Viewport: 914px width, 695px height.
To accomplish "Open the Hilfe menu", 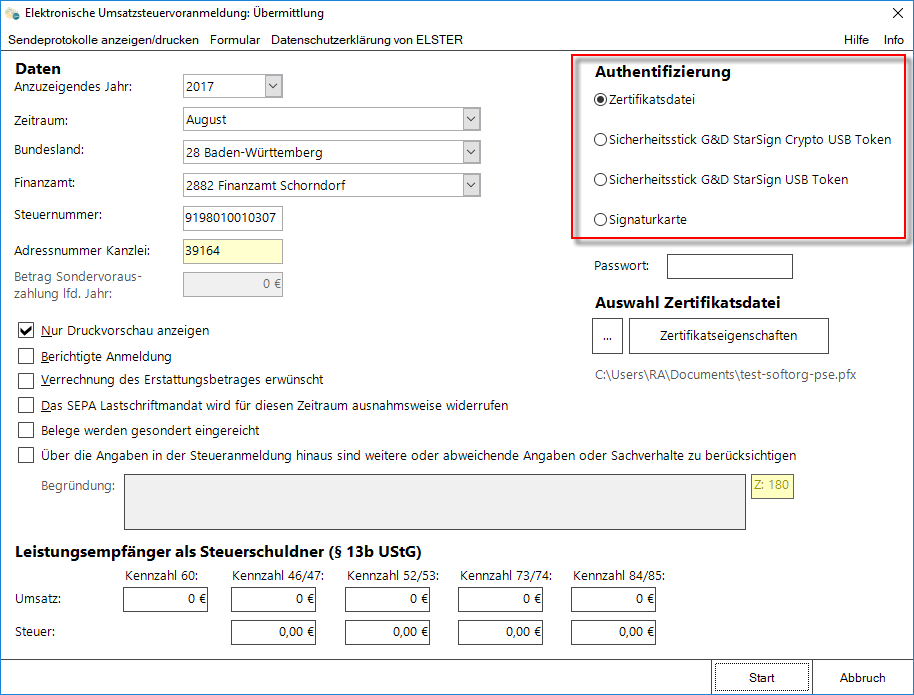I will (x=856, y=40).
